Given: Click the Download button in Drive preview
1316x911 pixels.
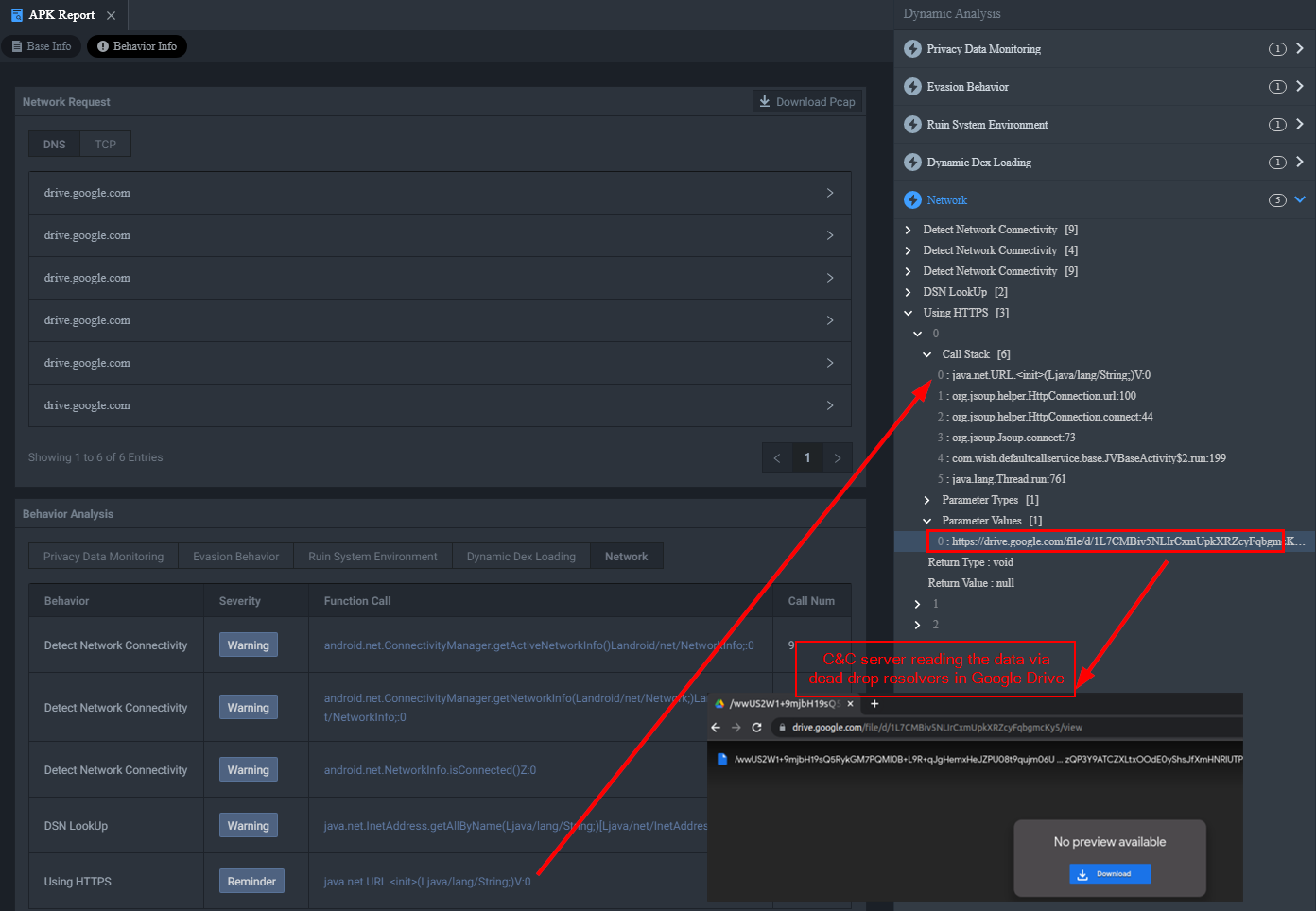Looking at the screenshot, I should (x=1110, y=874).
